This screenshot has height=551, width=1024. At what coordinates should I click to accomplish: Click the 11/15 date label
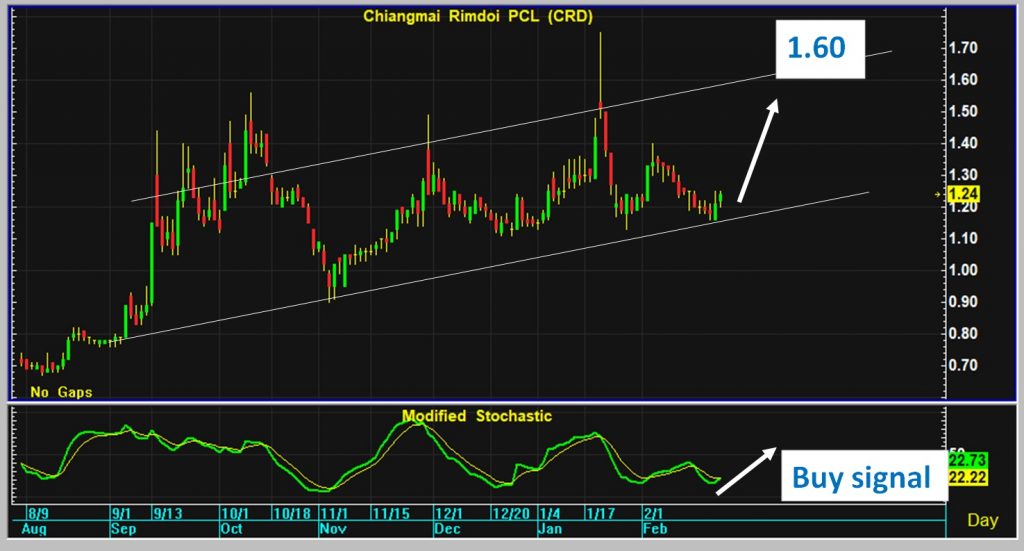pos(391,513)
